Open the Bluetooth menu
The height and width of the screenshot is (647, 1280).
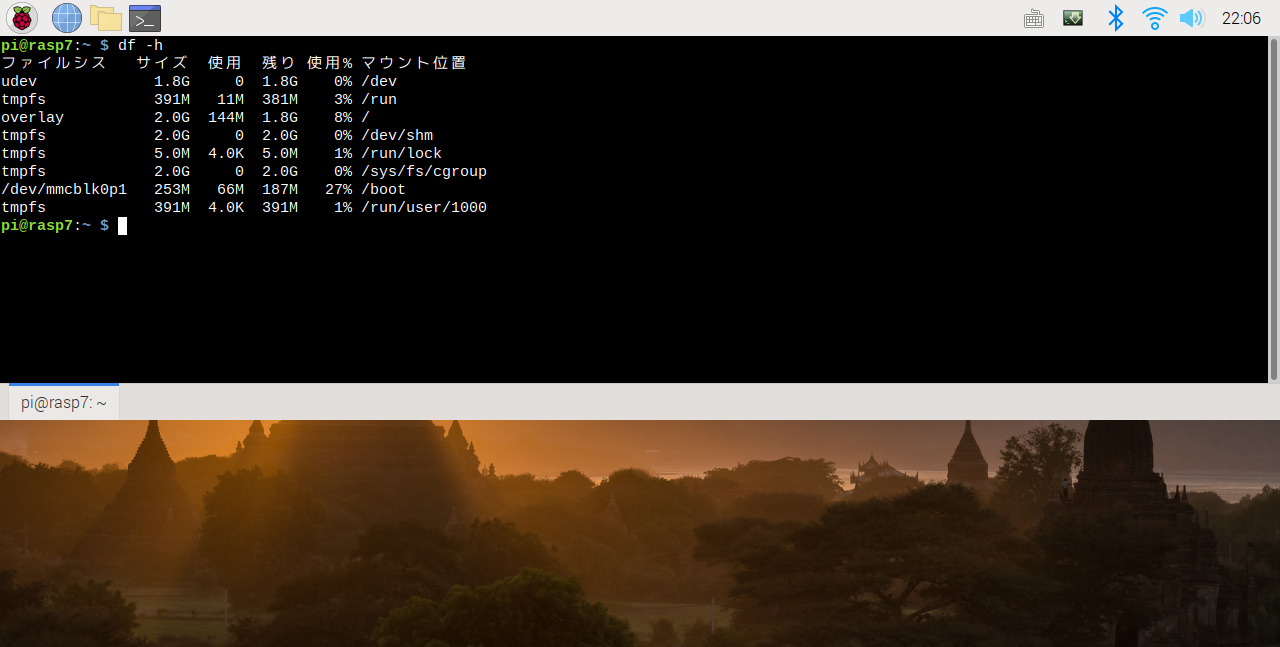point(1116,18)
